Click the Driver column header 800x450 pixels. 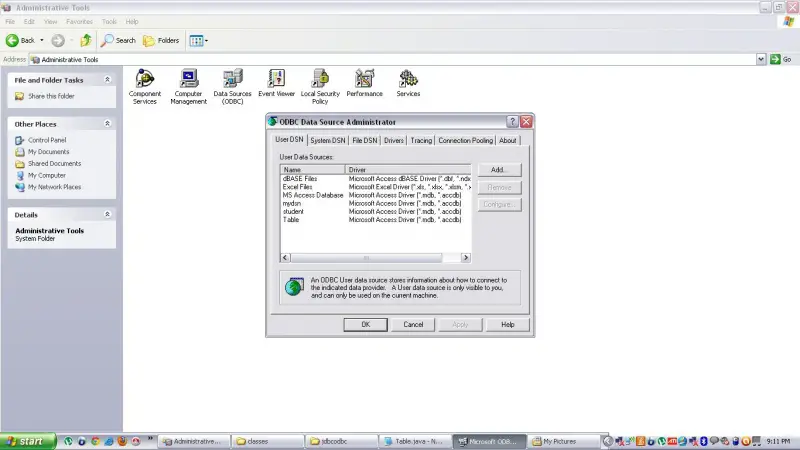[408, 169]
